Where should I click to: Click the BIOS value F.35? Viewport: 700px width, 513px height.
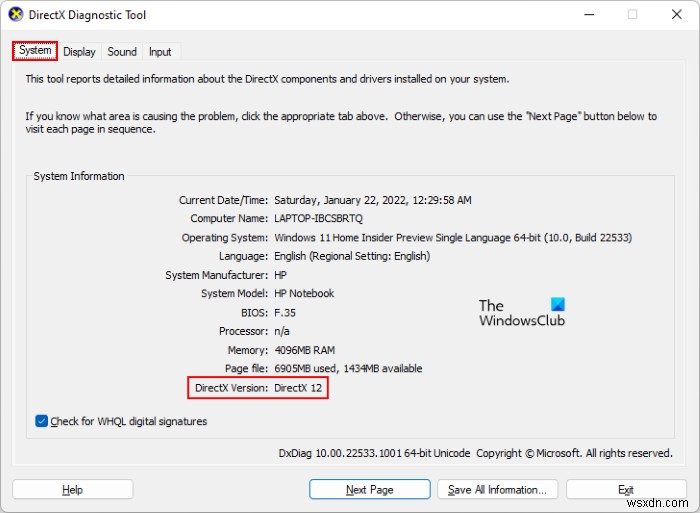click(285, 313)
